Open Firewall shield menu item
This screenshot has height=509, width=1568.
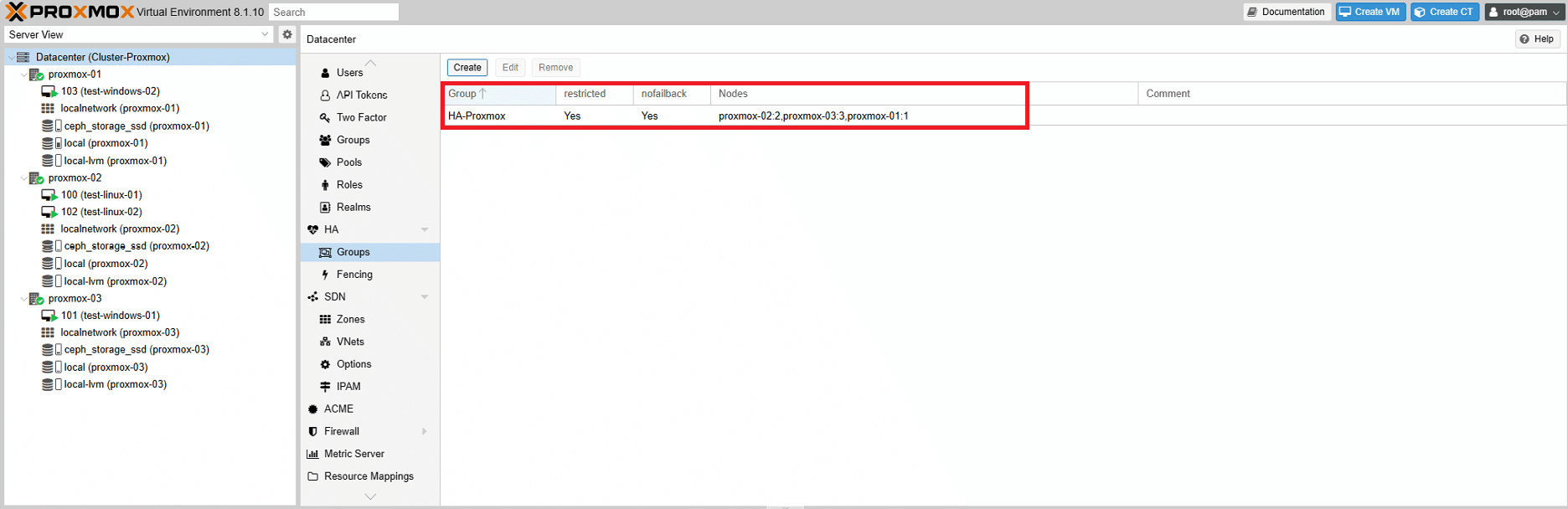pyautogui.click(x=341, y=431)
